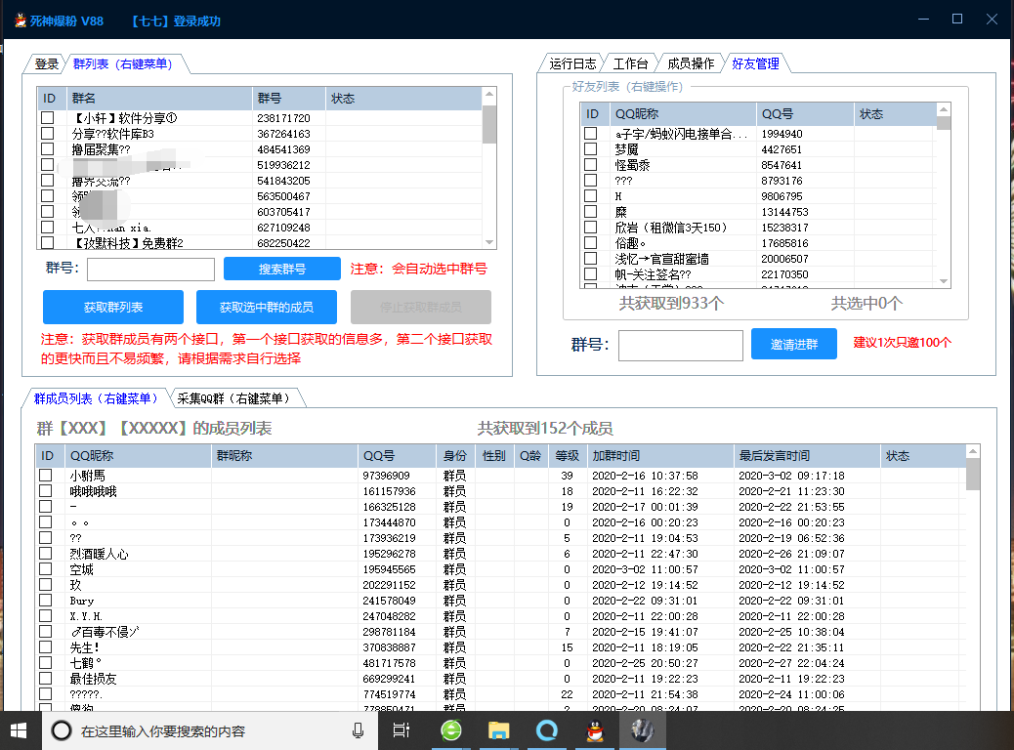Image resolution: width=1014 pixels, height=750 pixels.
Task: Open the blue circle browser on taskbar
Action: coord(546,731)
